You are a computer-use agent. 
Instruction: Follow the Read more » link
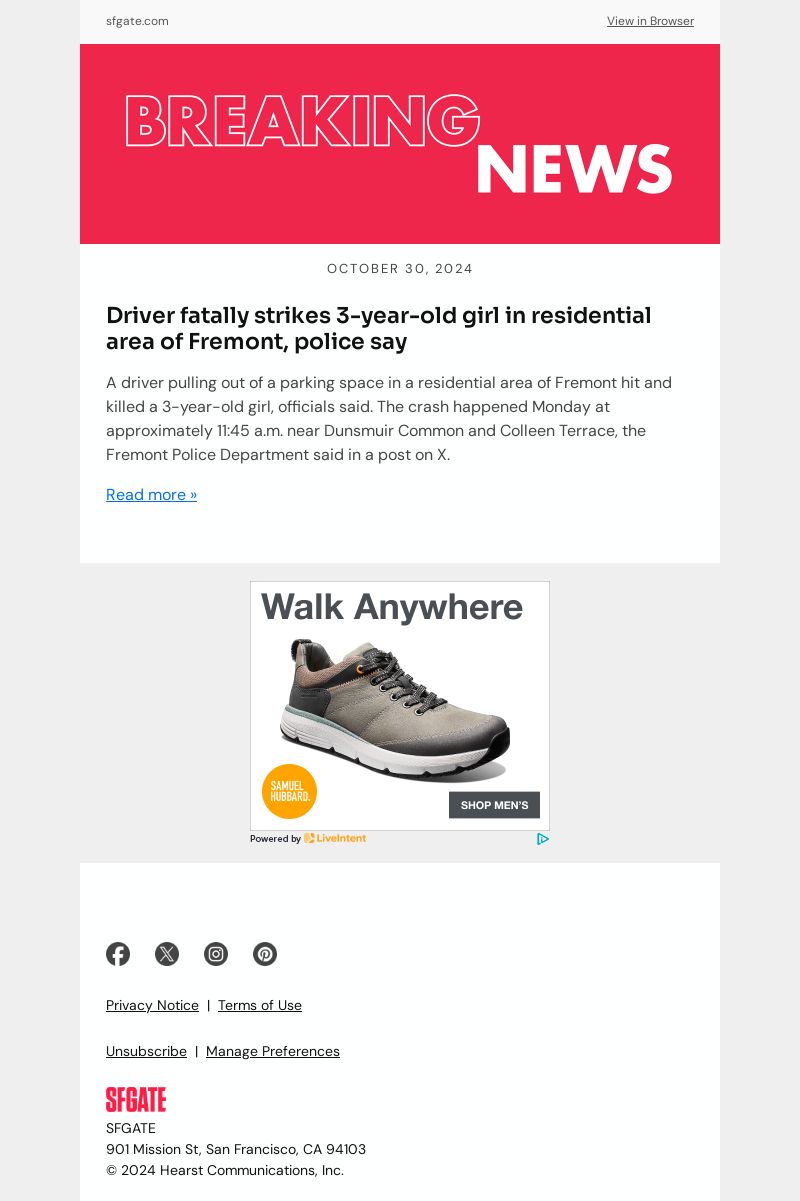152,495
